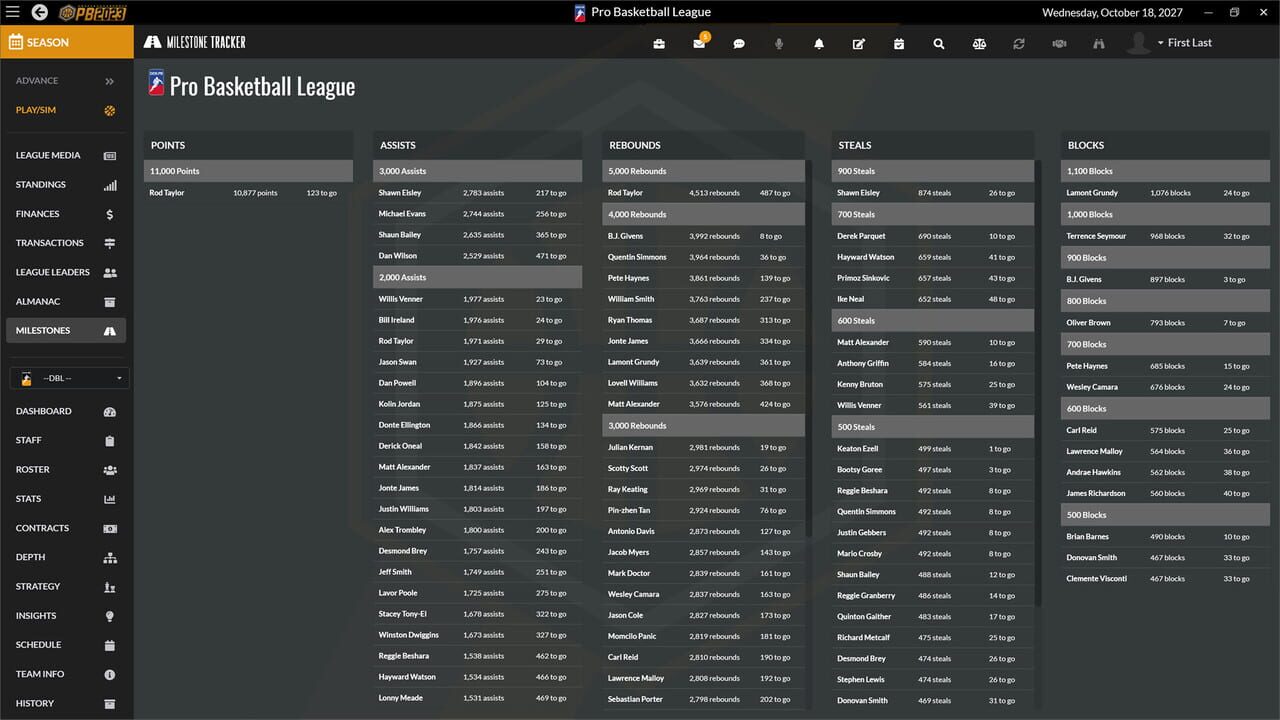Click Rod Taylor in Points list
The image size is (1280, 720).
pos(167,193)
